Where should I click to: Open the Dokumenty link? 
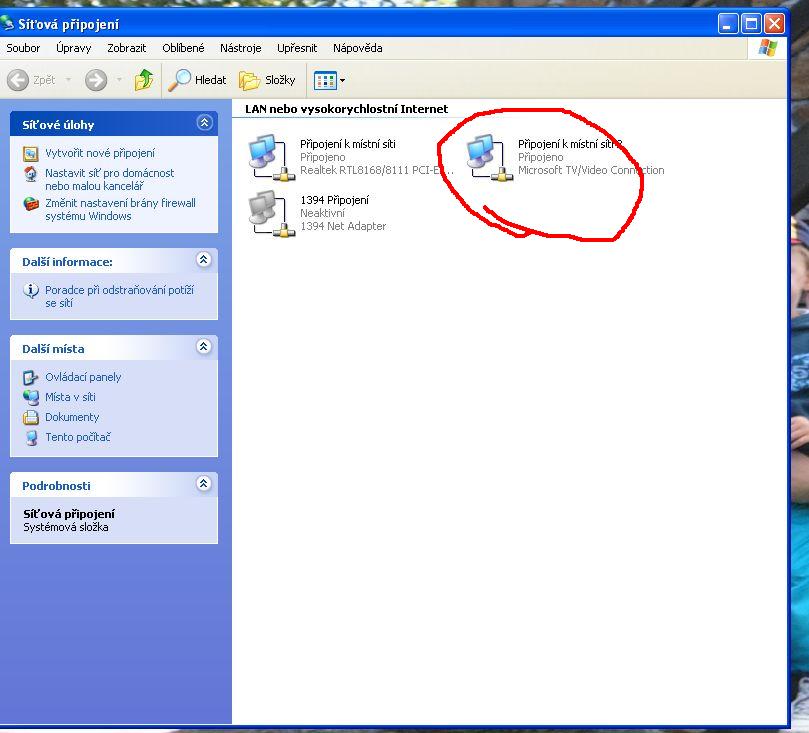point(72,417)
